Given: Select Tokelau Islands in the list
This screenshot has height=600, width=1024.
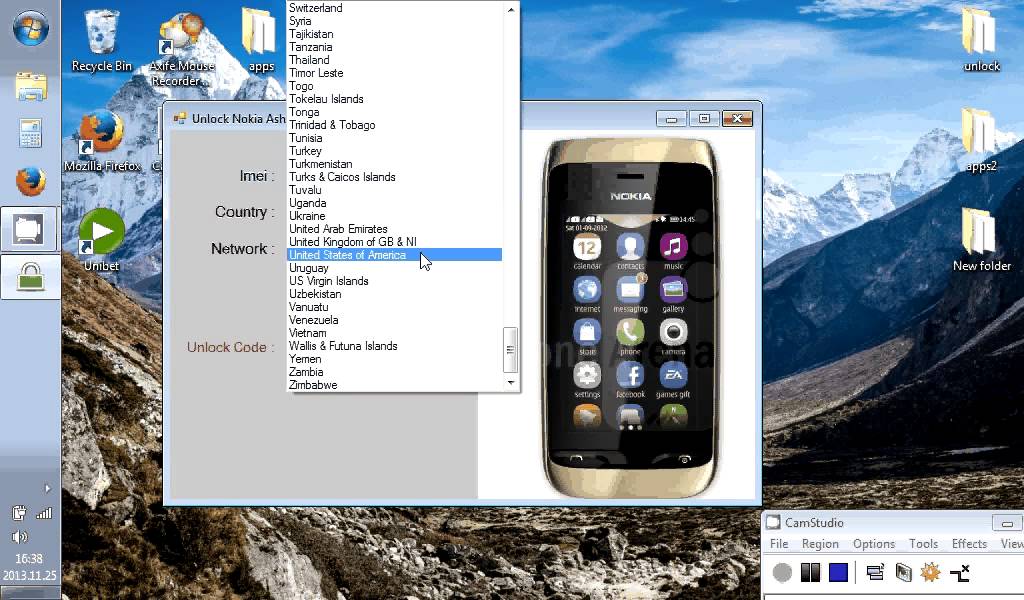Looking at the screenshot, I should pyautogui.click(x=394, y=99).
